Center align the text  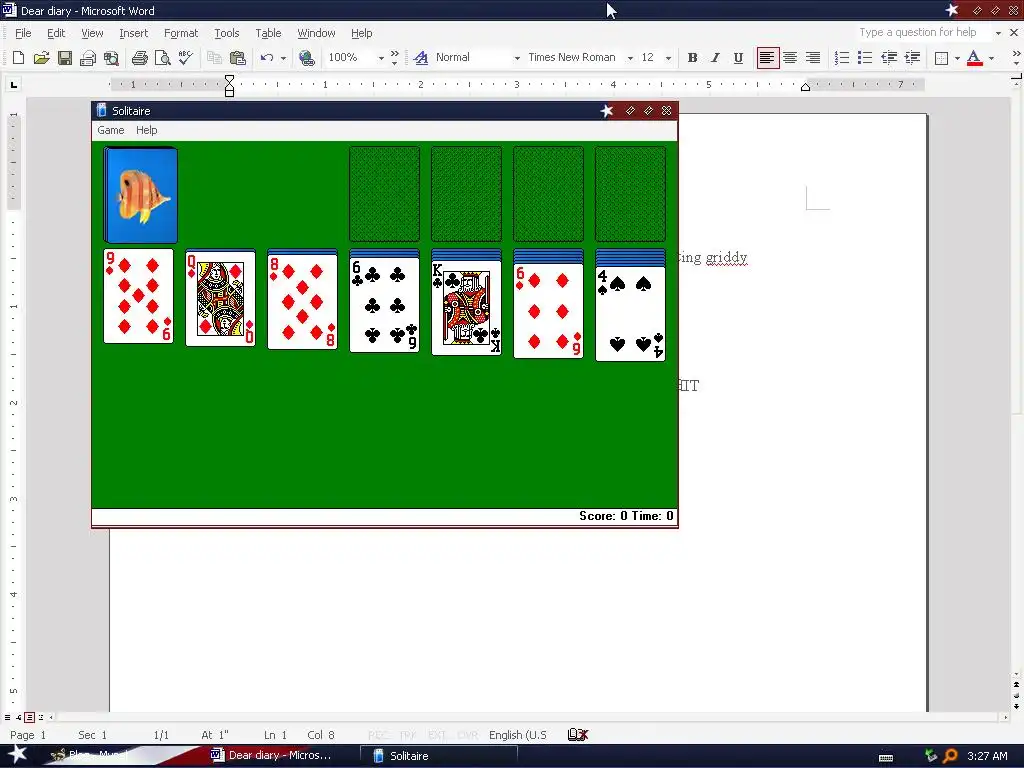click(x=790, y=58)
